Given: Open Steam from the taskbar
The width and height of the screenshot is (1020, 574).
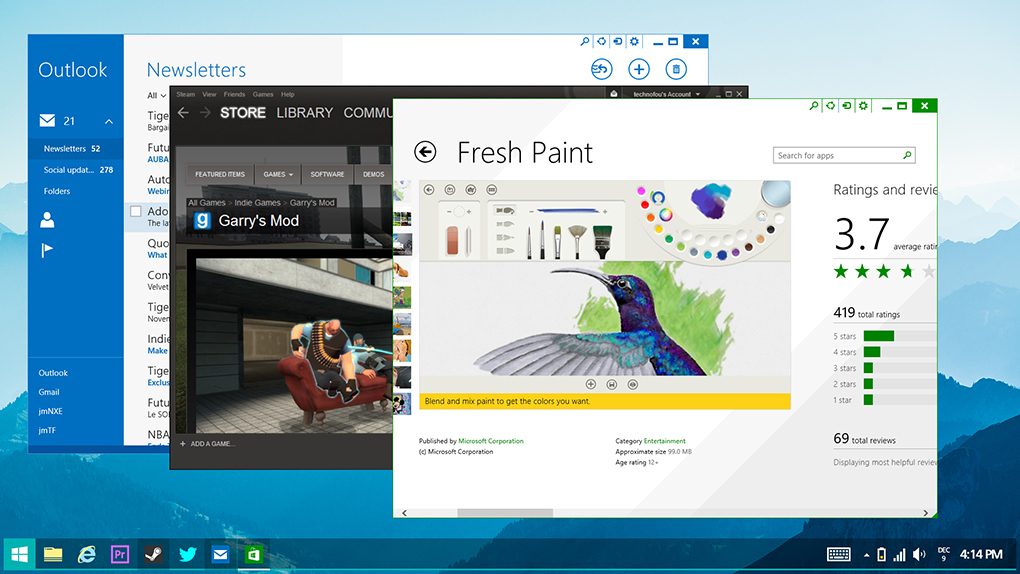Looking at the screenshot, I should point(153,554).
